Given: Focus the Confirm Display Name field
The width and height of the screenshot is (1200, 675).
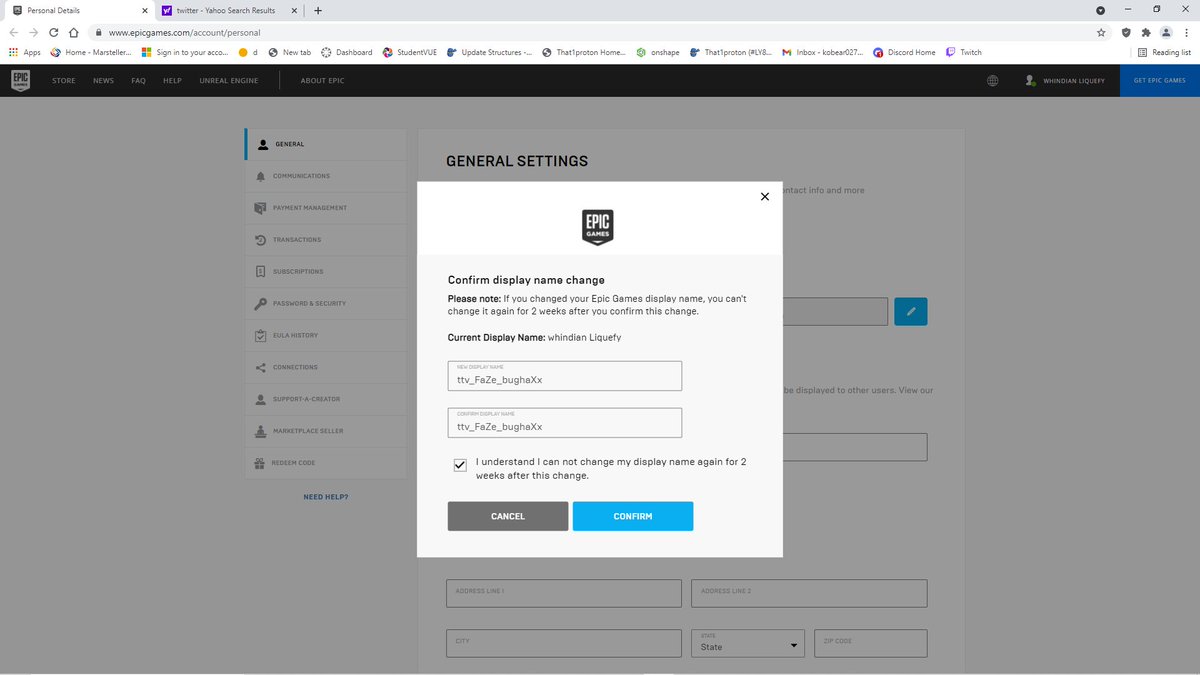Looking at the screenshot, I should 565,423.
